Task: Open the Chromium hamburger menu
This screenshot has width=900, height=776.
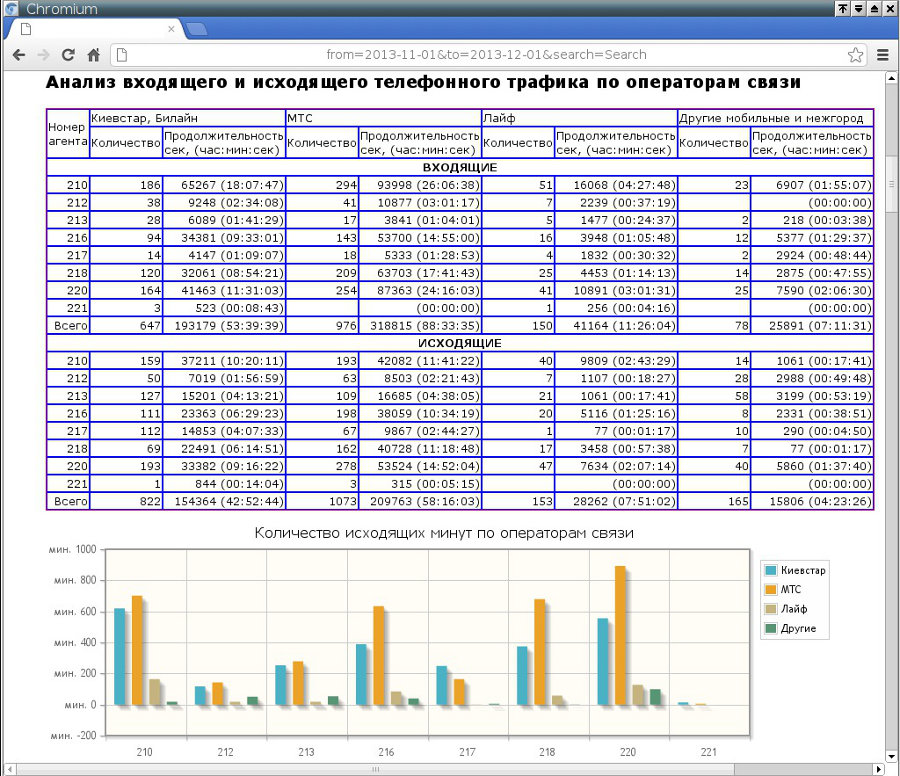Action: coord(883,55)
